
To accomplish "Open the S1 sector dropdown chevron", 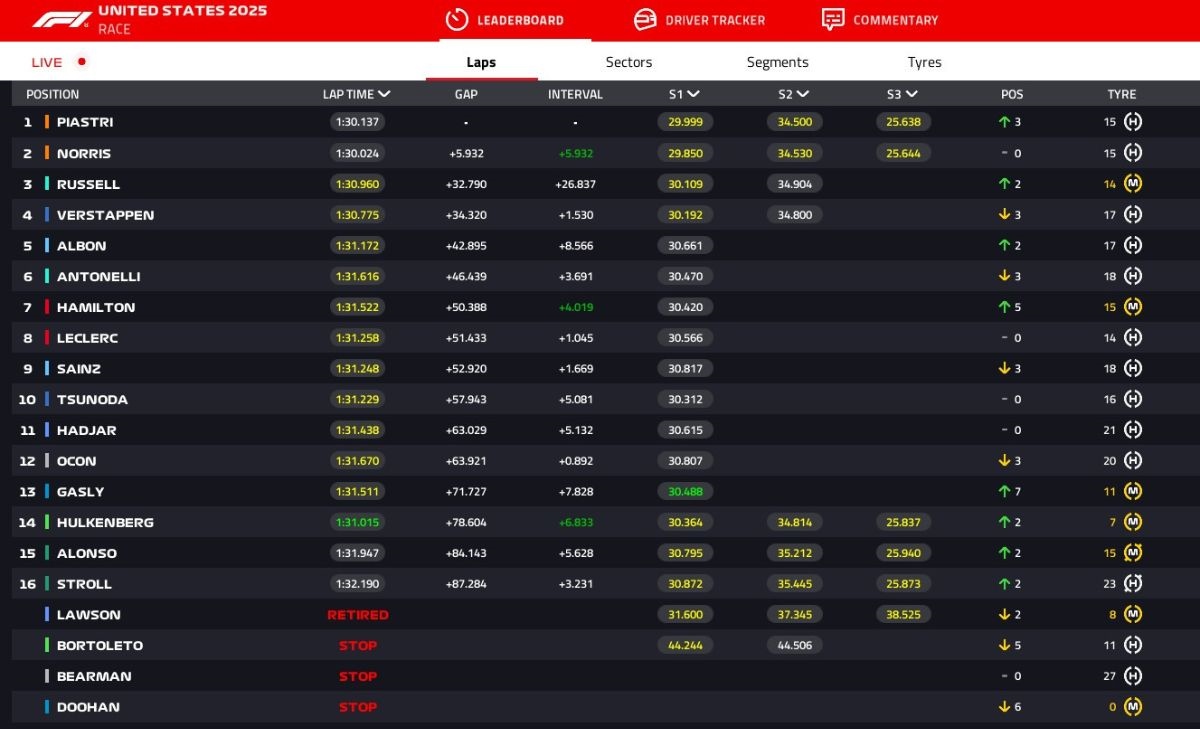I will 694,94.
